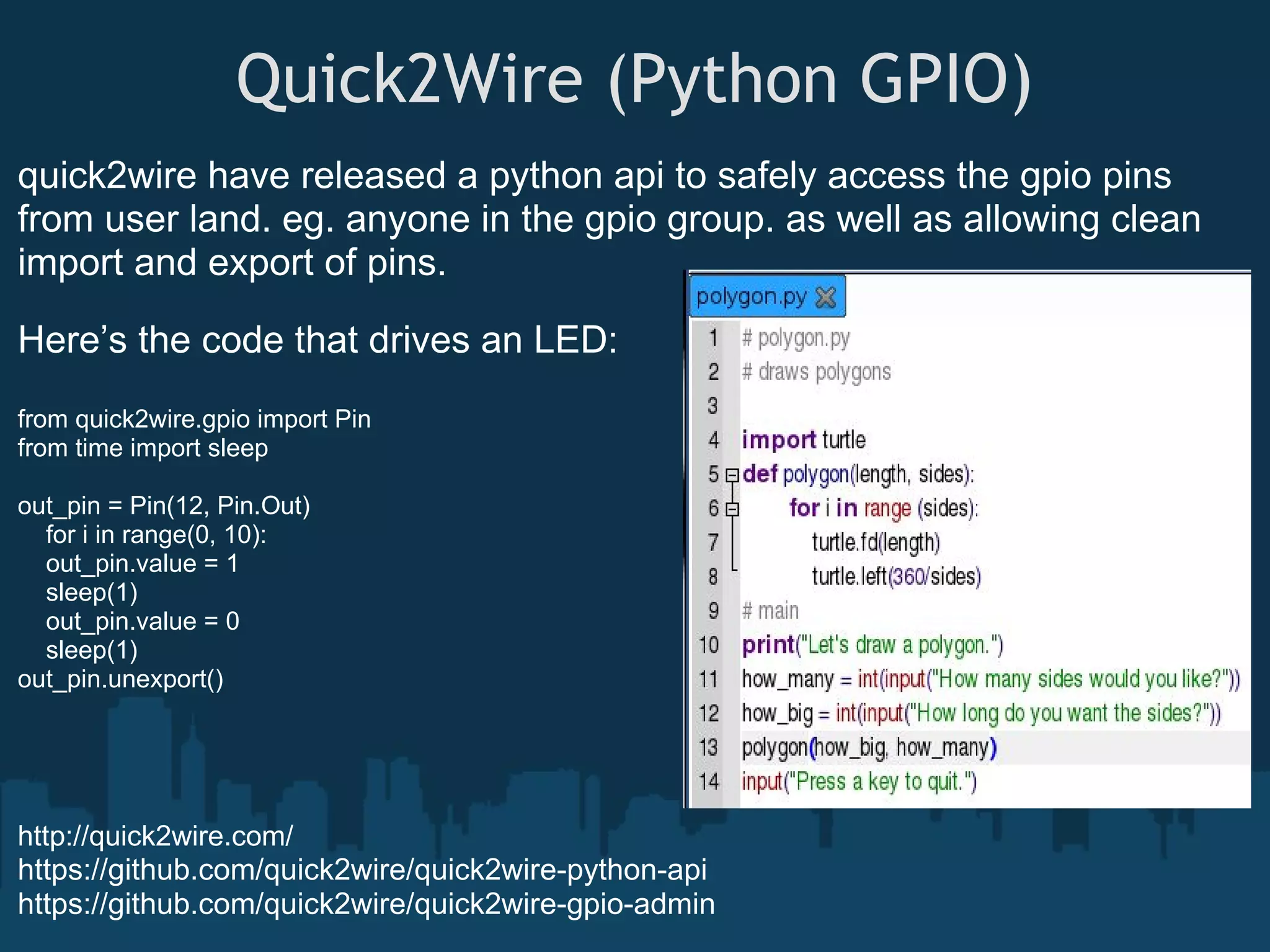Click the out_pin.unexport() code text

(x=120, y=679)
